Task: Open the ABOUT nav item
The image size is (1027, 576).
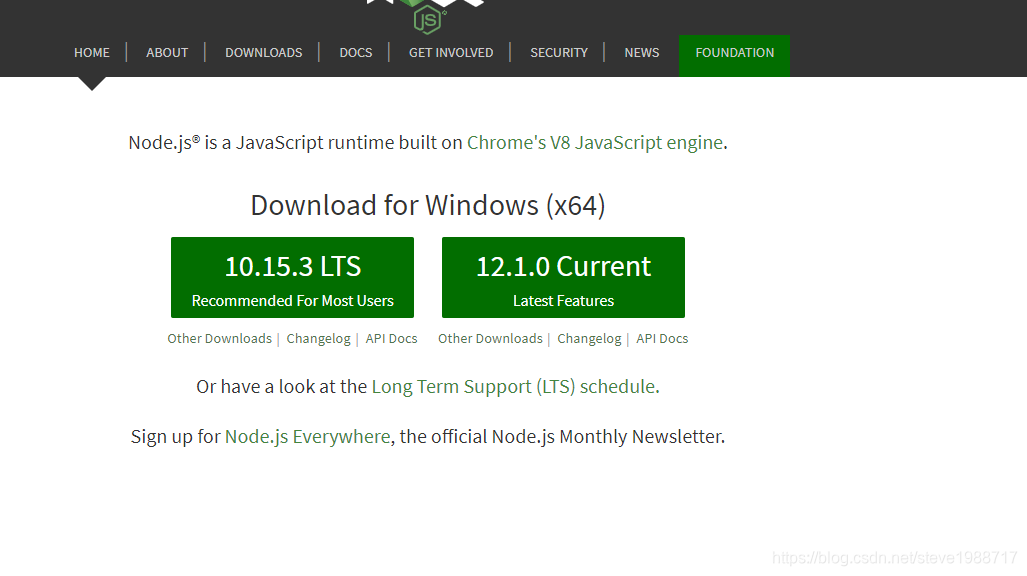Action: (x=167, y=52)
